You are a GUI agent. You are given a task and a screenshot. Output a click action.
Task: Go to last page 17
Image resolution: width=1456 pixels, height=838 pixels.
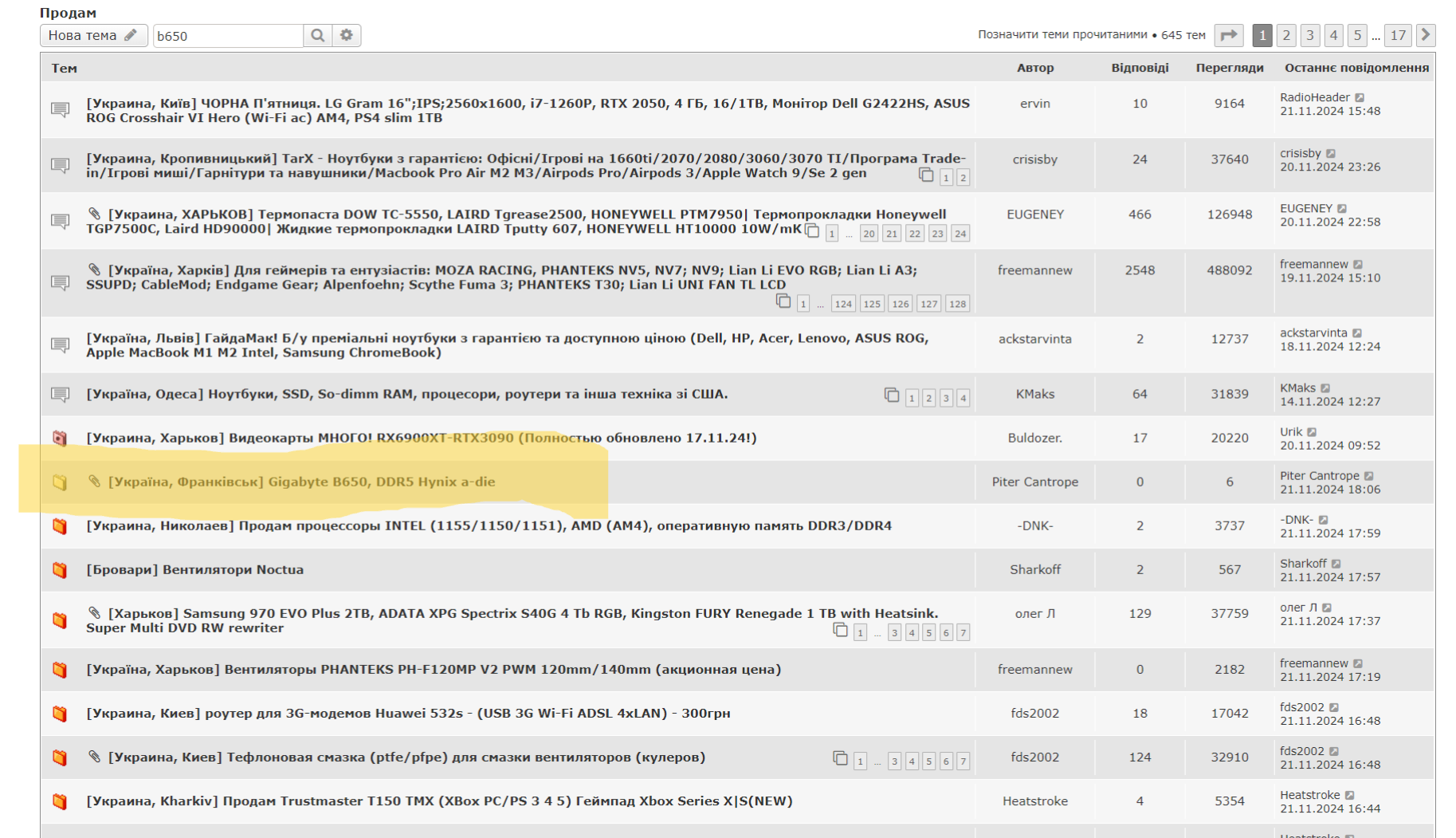pyautogui.click(x=1398, y=35)
